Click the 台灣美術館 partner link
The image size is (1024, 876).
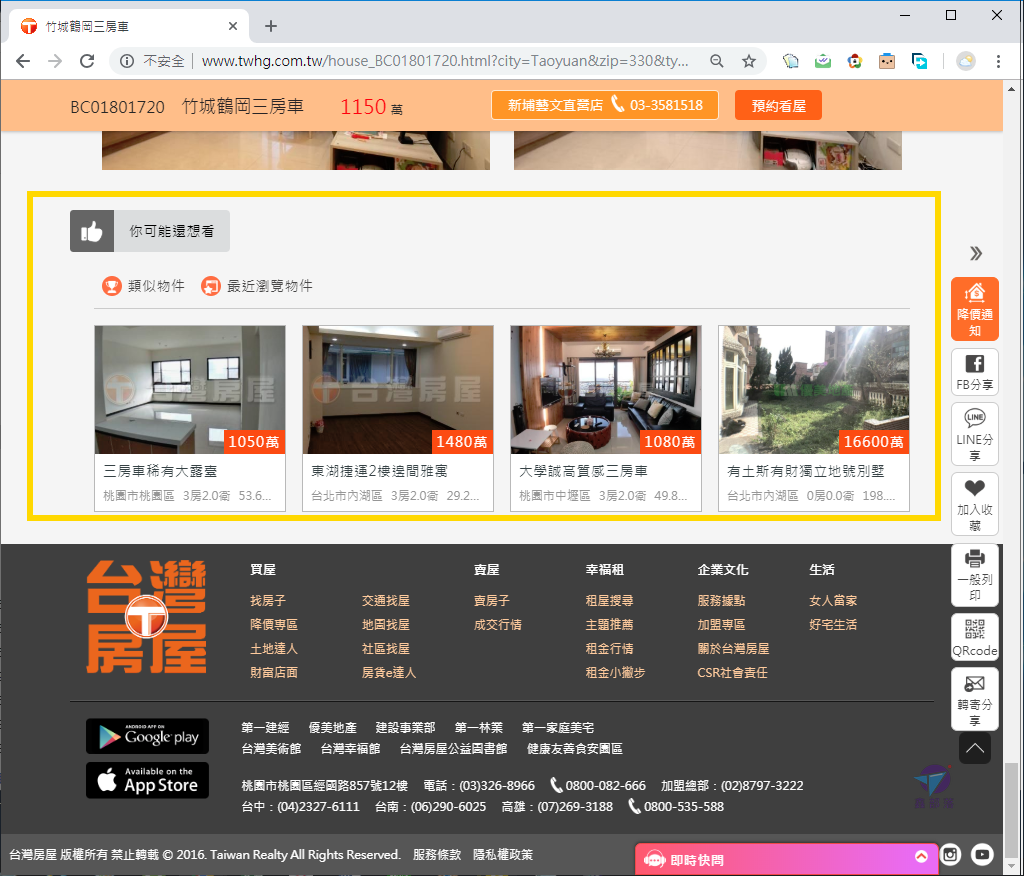271,749
